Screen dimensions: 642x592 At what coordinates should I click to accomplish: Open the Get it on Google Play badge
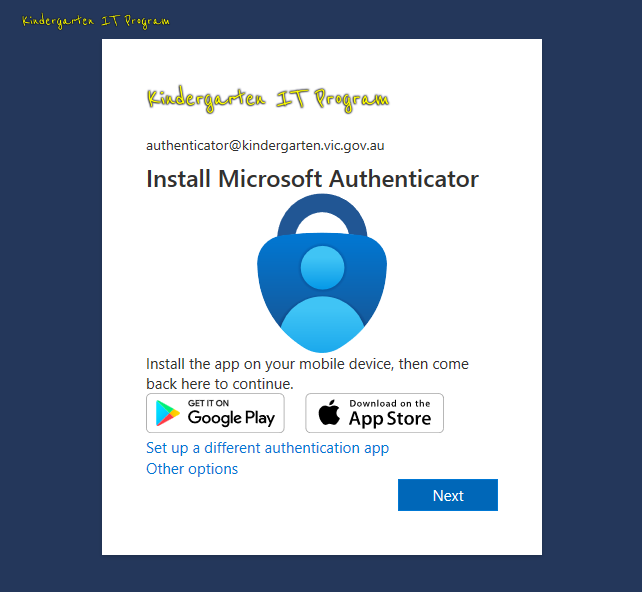(215, 413)
